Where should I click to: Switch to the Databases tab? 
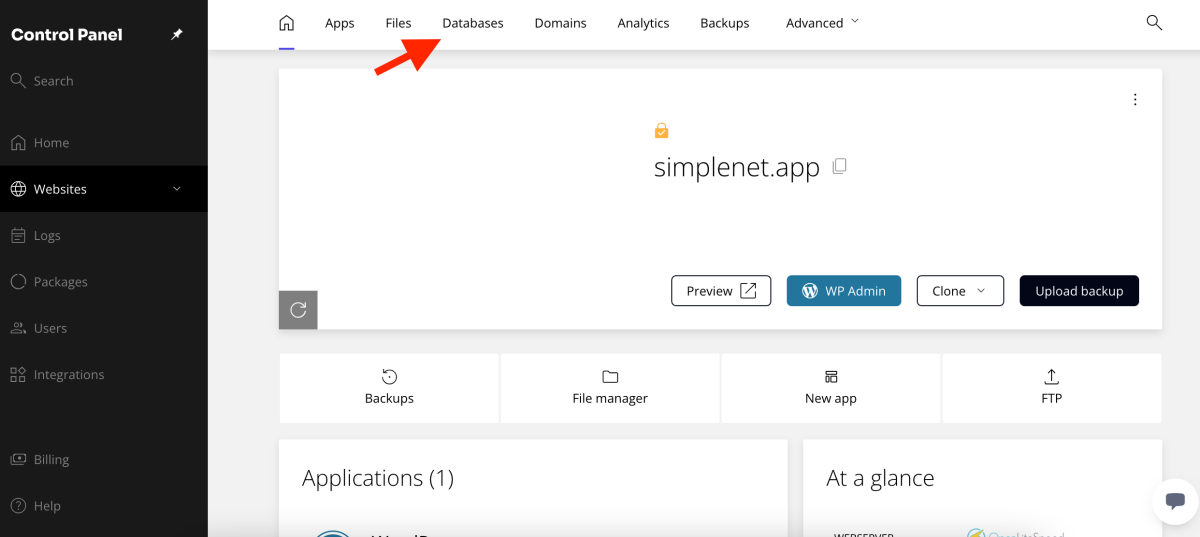coord(473,23)
